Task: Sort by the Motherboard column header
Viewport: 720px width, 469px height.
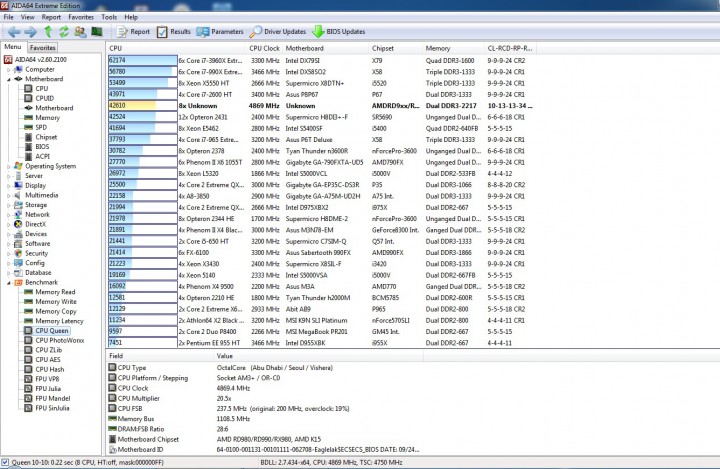Action: 326,48
